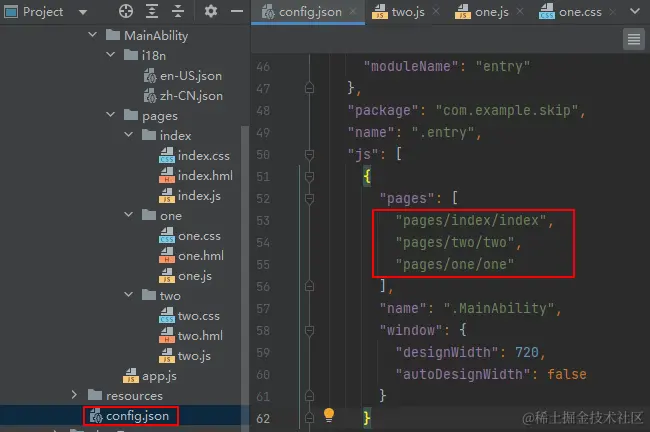Show hidden tabs via the chevron dropdown
This screenshot has width=650, height=432.
pyautogui.click(x=635, y=11)
